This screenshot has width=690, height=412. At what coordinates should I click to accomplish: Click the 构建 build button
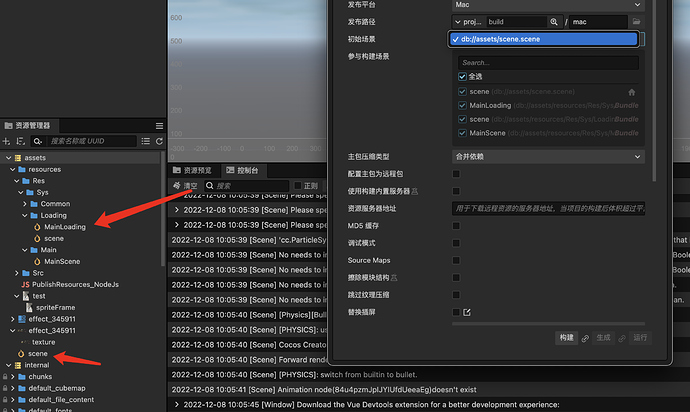pos(566,338)
